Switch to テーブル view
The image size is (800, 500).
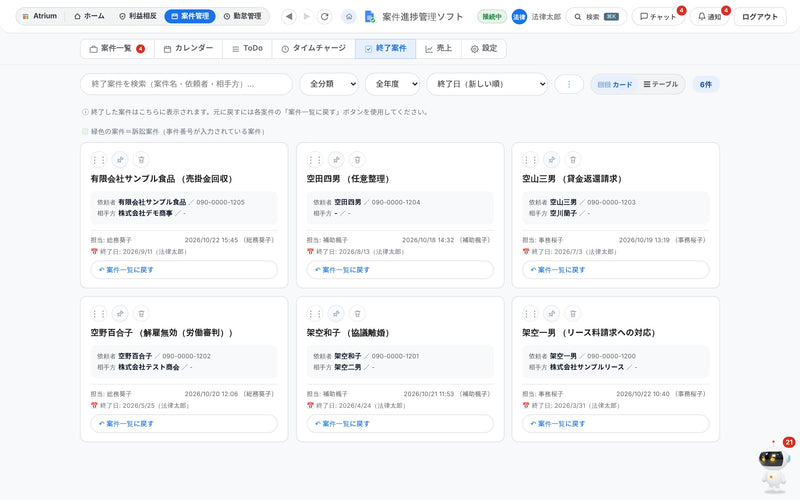[x=661, y=84]
